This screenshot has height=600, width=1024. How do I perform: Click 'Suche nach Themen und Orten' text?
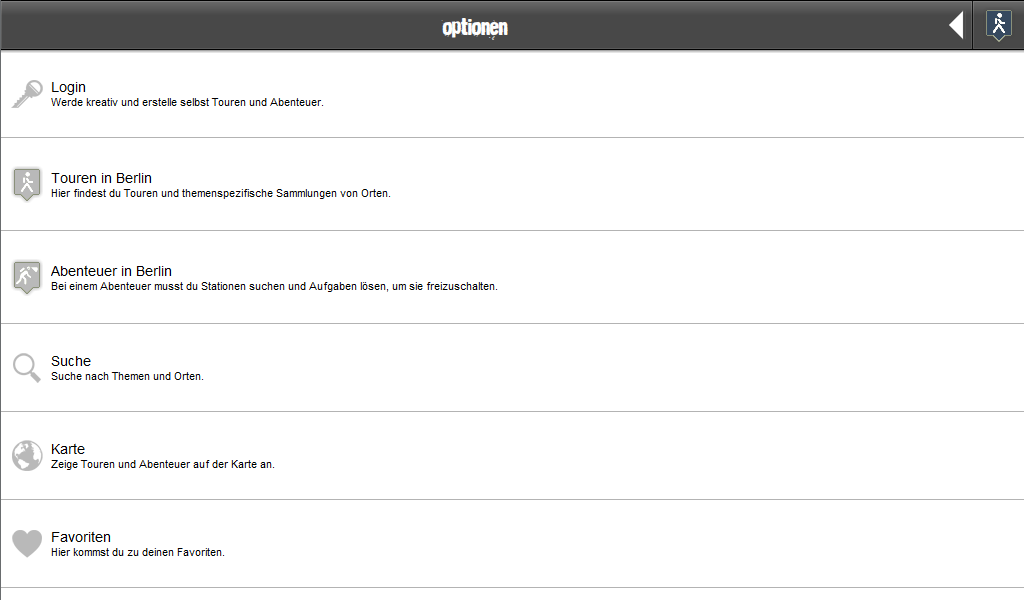point(127,377)
